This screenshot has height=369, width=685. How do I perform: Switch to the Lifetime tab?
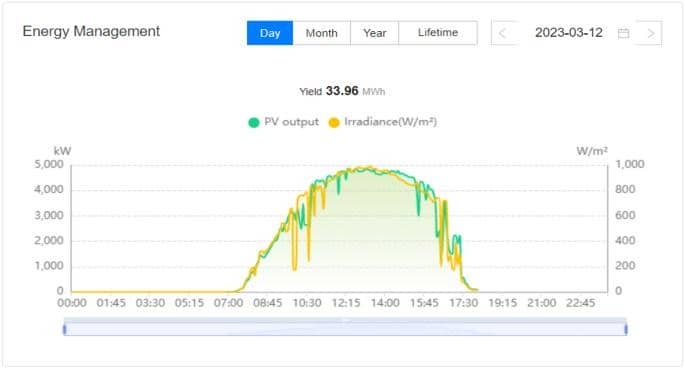[438, 33]
